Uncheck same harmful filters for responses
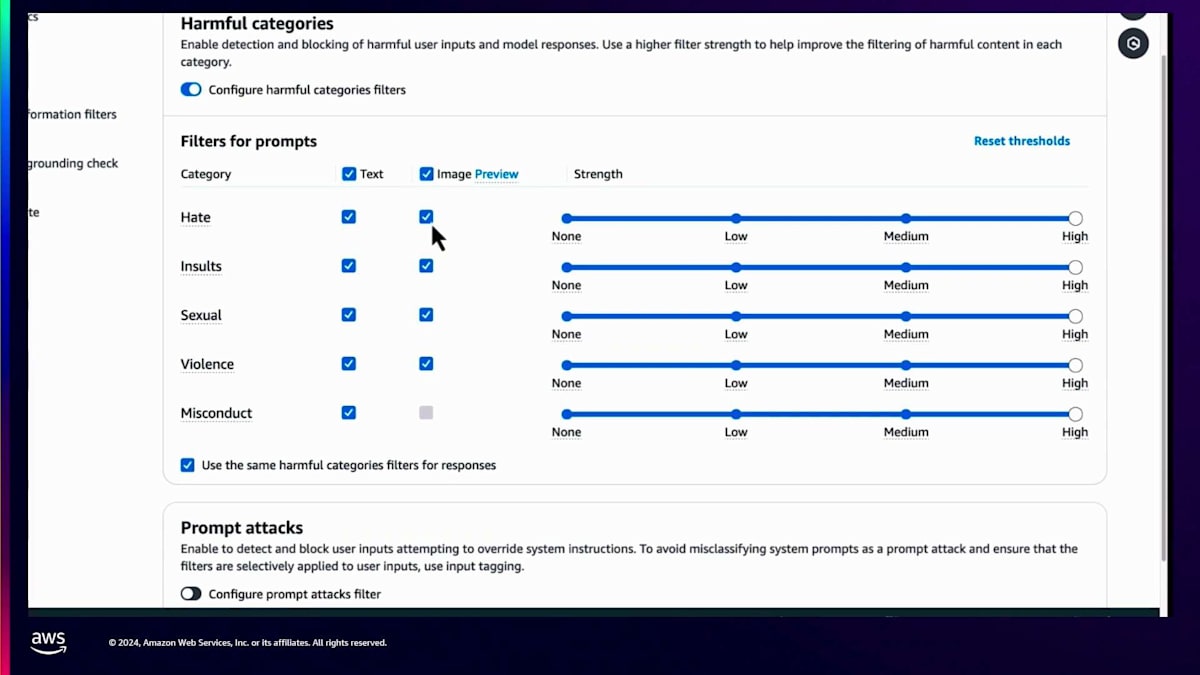 (188, 465)
